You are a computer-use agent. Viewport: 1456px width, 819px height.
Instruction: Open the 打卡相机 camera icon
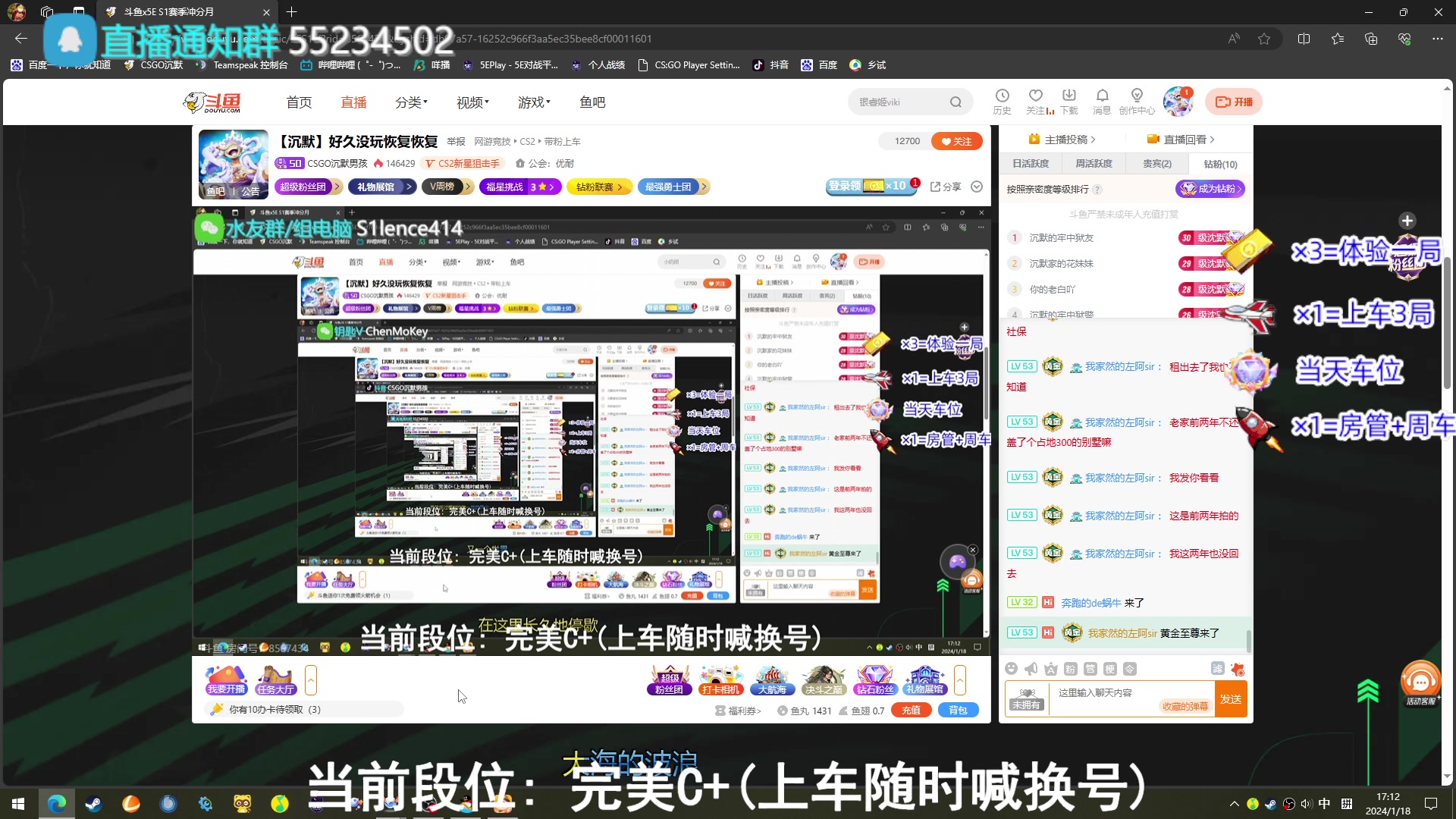[x=720, y=680]
